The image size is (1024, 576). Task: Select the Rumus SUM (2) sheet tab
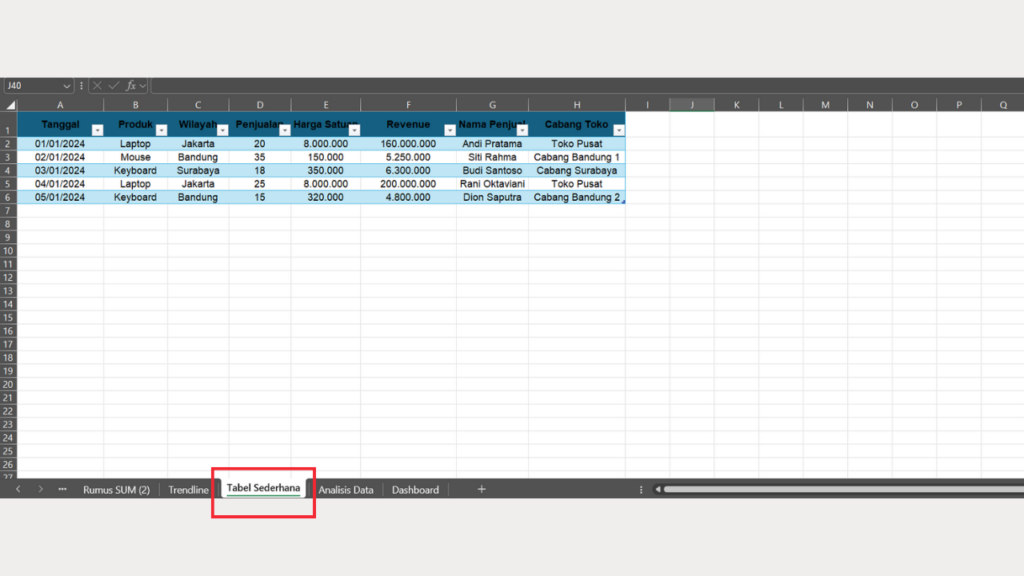pos(116,490)
